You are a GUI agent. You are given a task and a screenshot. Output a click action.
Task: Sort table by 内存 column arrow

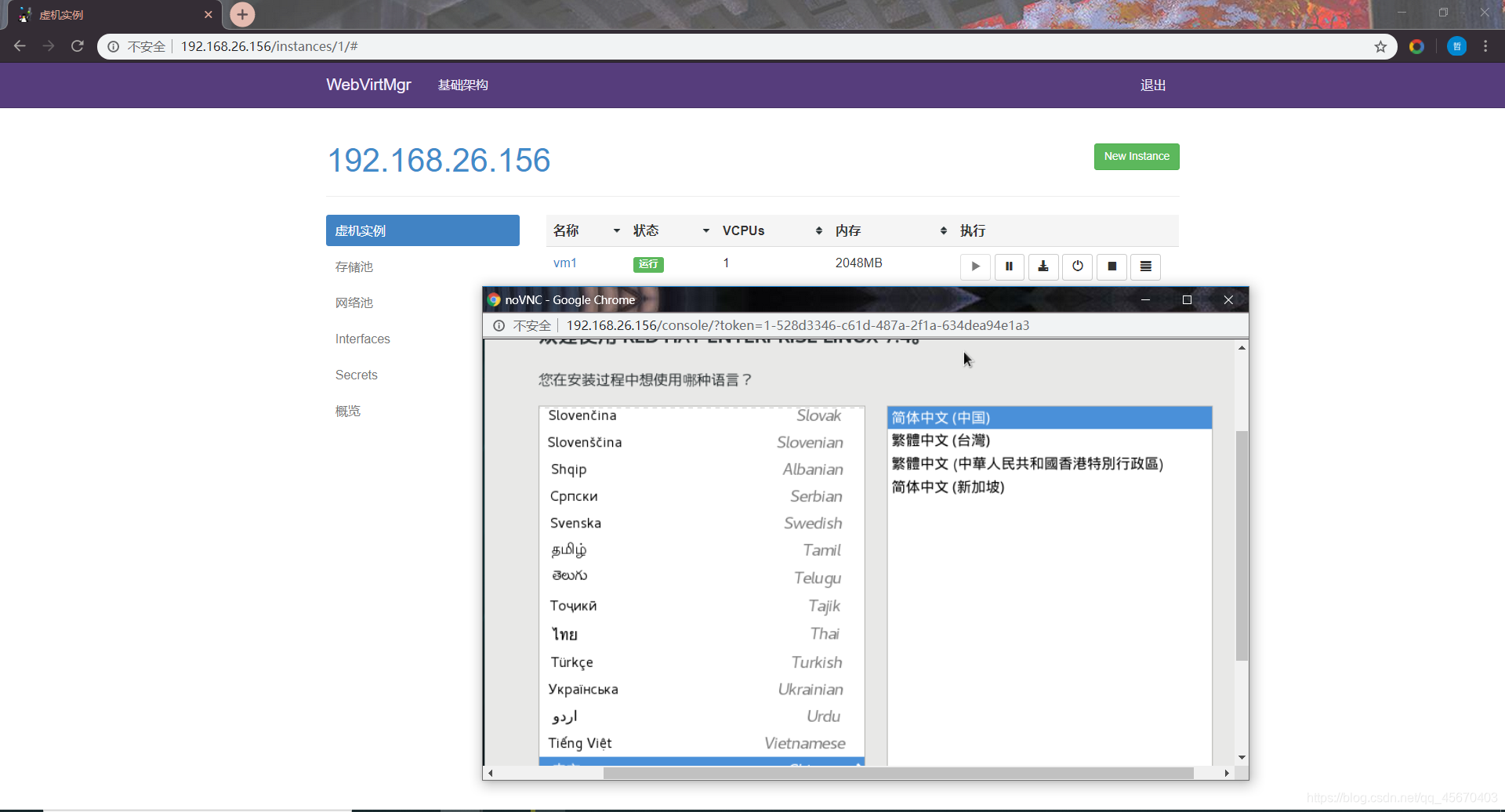(x=943, y=230)
